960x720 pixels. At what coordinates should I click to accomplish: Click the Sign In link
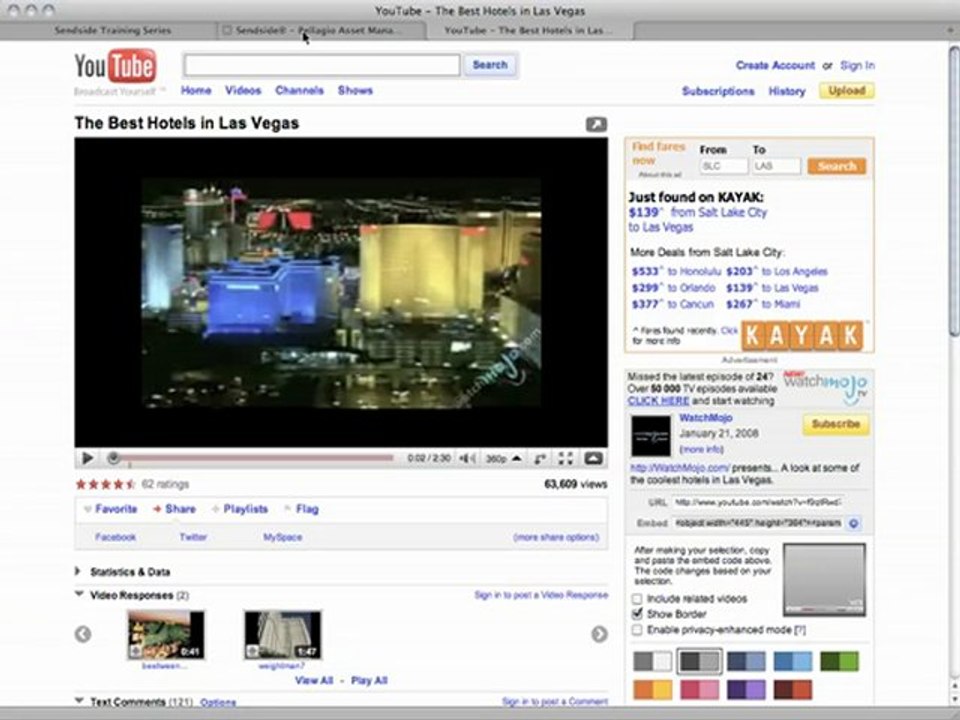(x=857, y=66)
